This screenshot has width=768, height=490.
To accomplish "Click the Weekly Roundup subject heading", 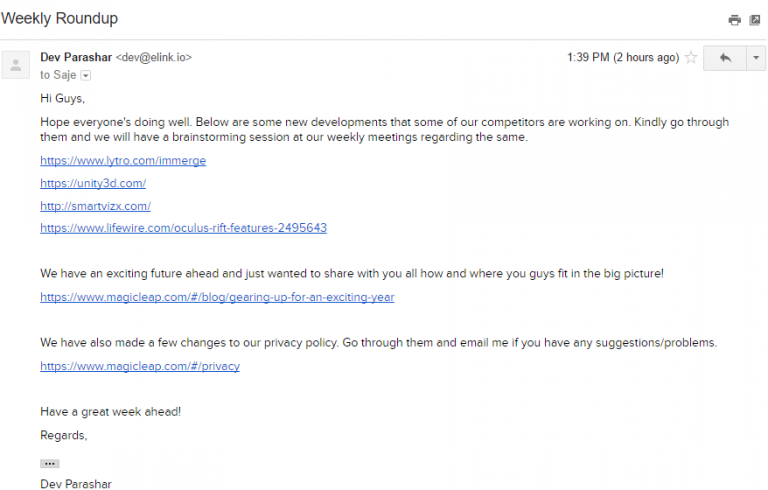I will pyautogui.click(x=59, y=18).
